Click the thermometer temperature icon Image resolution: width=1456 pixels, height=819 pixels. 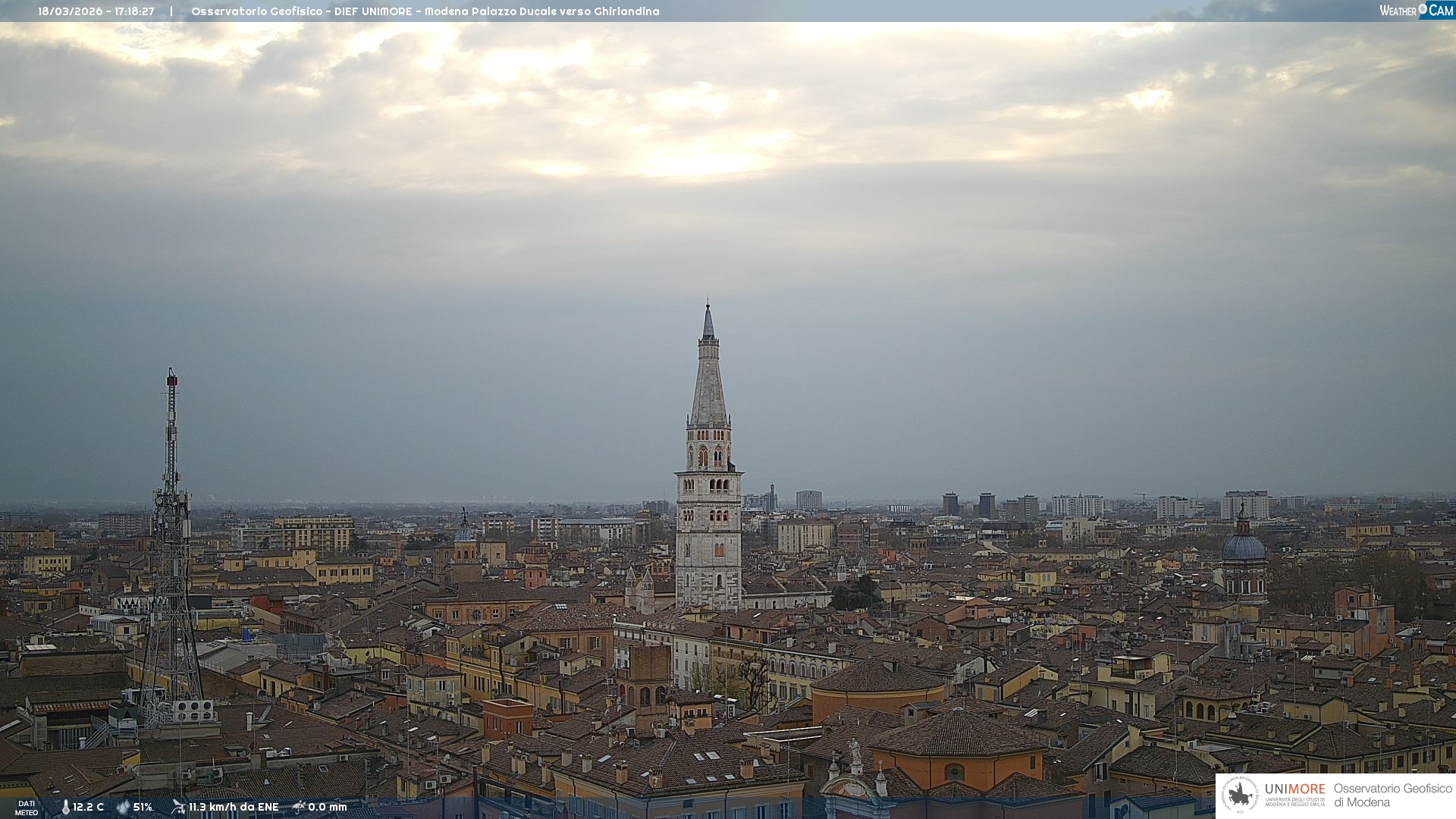[65, 807]
